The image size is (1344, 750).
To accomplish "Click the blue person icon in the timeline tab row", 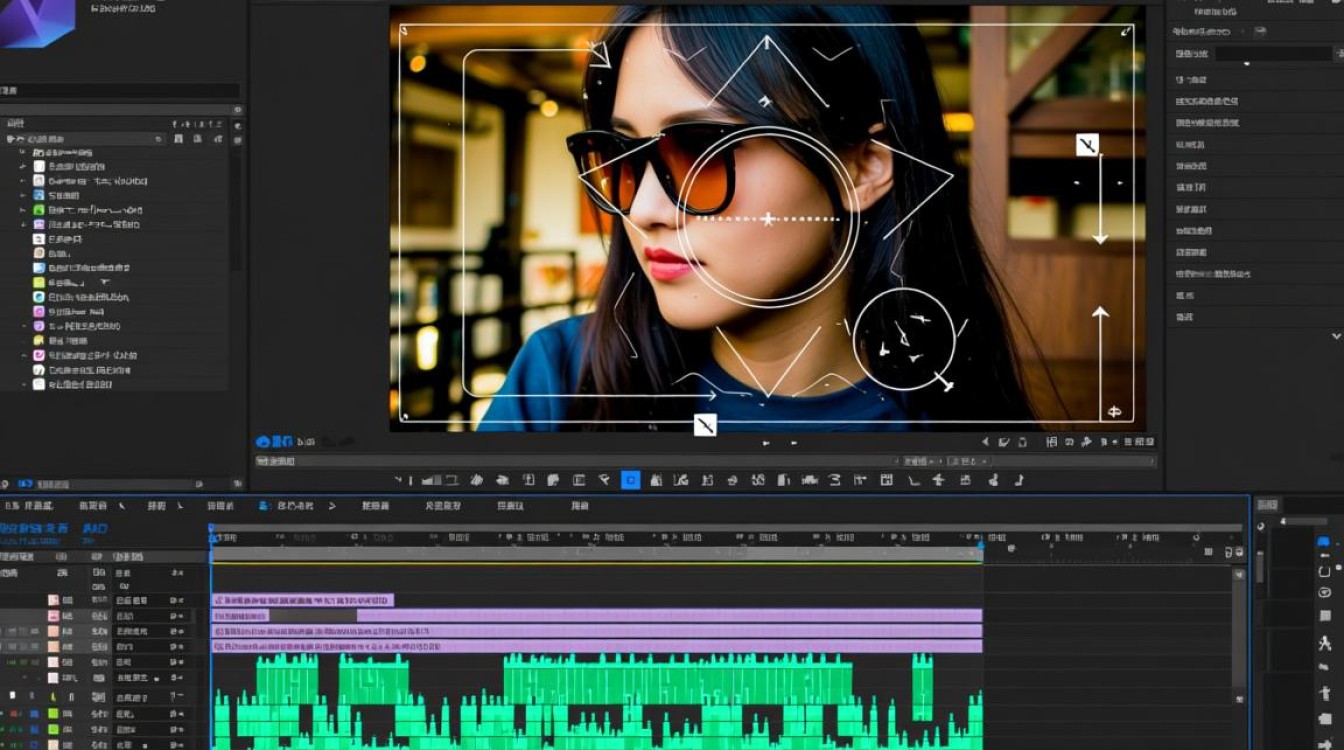I will 264,506.
